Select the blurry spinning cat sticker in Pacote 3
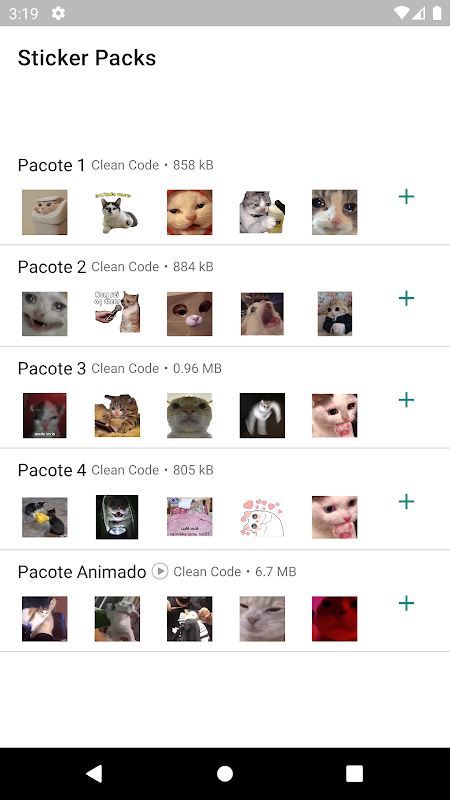Screen dimensions: 450x800 [262, 415]
